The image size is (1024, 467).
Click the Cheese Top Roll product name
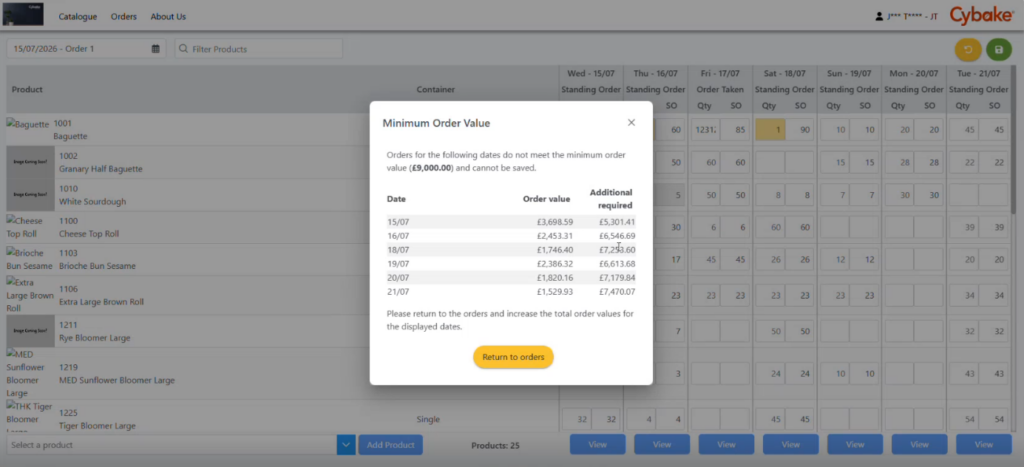pyautogui.click(x=89, y=234)
